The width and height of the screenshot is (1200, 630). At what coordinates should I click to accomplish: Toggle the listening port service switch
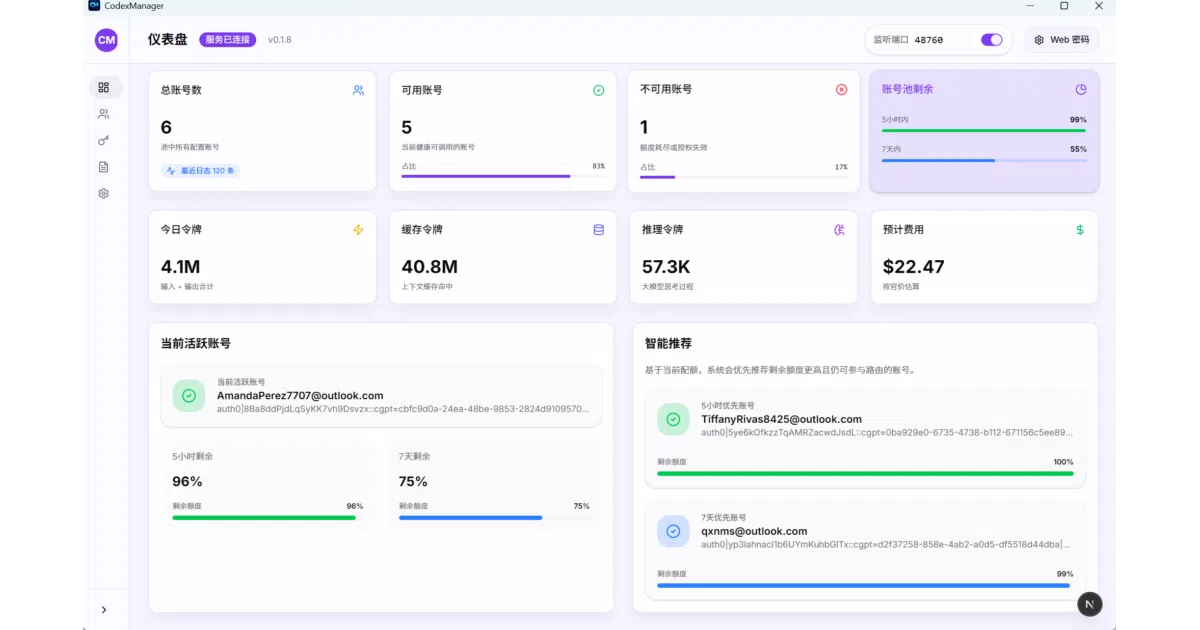(x=992, y=40)
